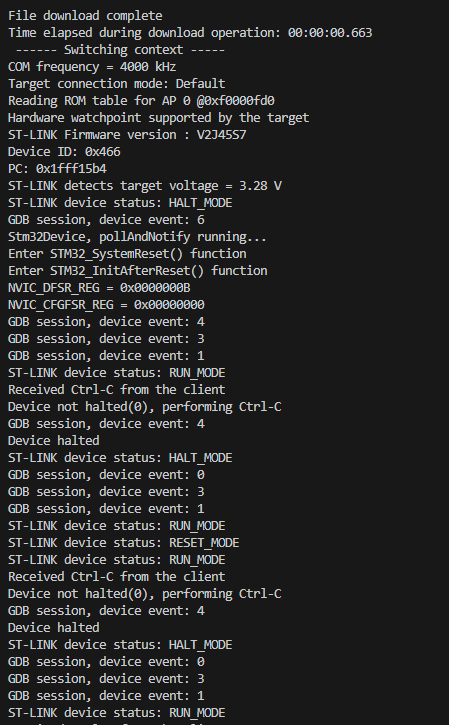The image size is (449, 725).
Task: Select the RESET_MODE device status line
Action: point(123,543)
